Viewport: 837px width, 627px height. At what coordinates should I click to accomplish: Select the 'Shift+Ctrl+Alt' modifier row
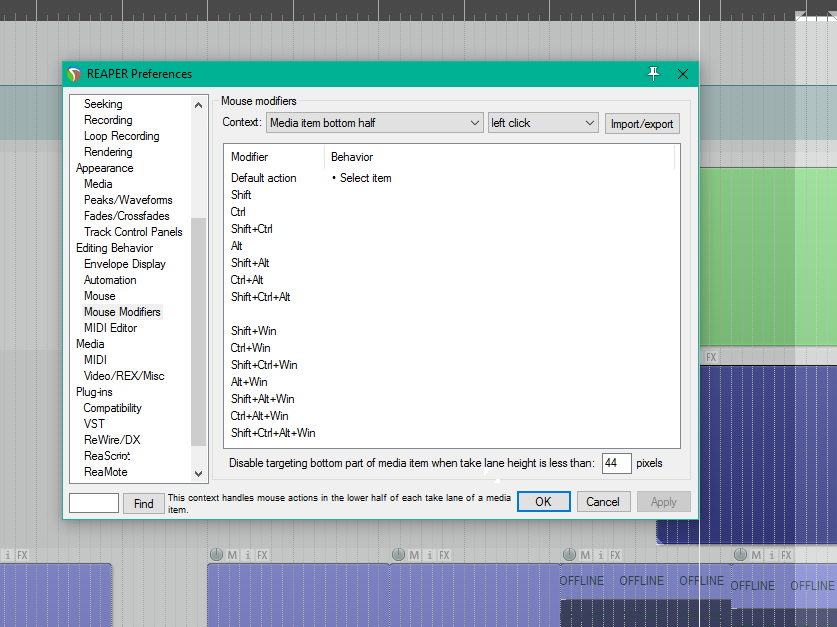(x=260, y=297)
